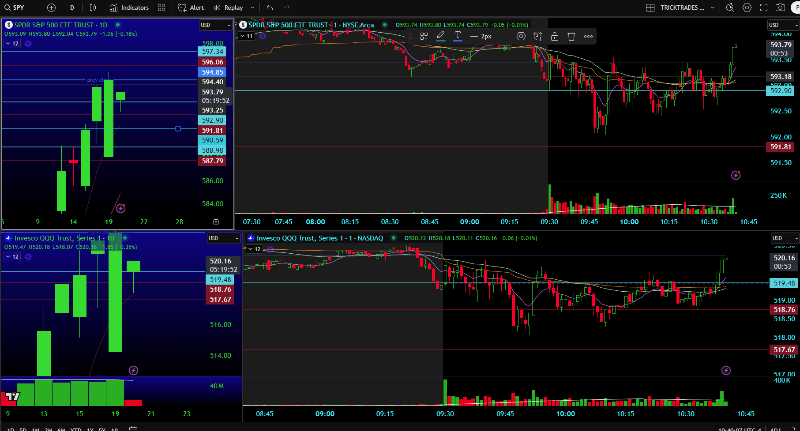Click Invesco QQQ Trust 1D chart title
Viewport: 800px width, 431px height.
click(x=64, y=238)
